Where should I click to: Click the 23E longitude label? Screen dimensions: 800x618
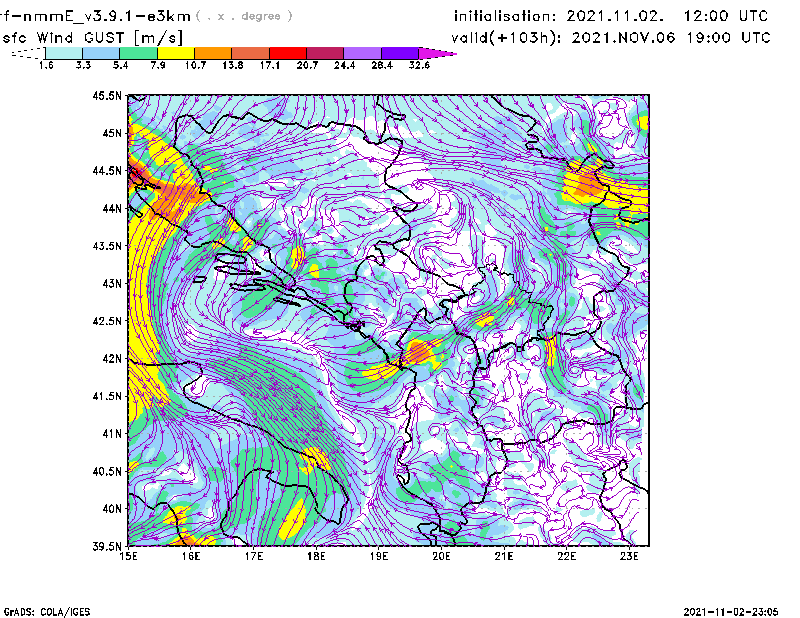coord(629,556)
